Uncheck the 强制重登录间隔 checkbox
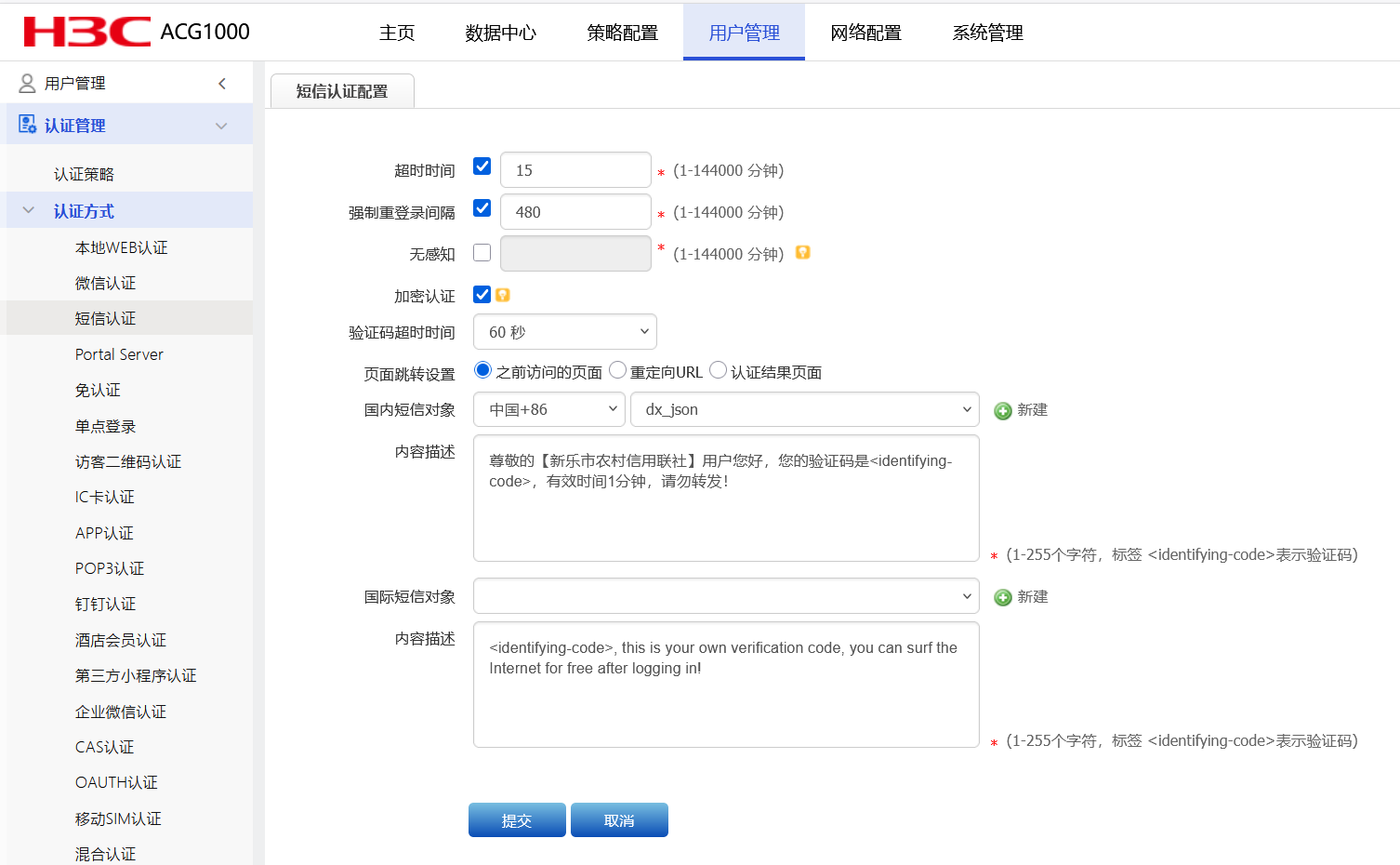 pyautogui.click(x=482, y=208)
